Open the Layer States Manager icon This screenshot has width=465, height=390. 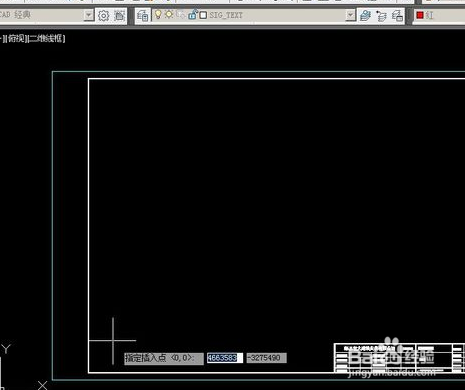pos(397,16)
